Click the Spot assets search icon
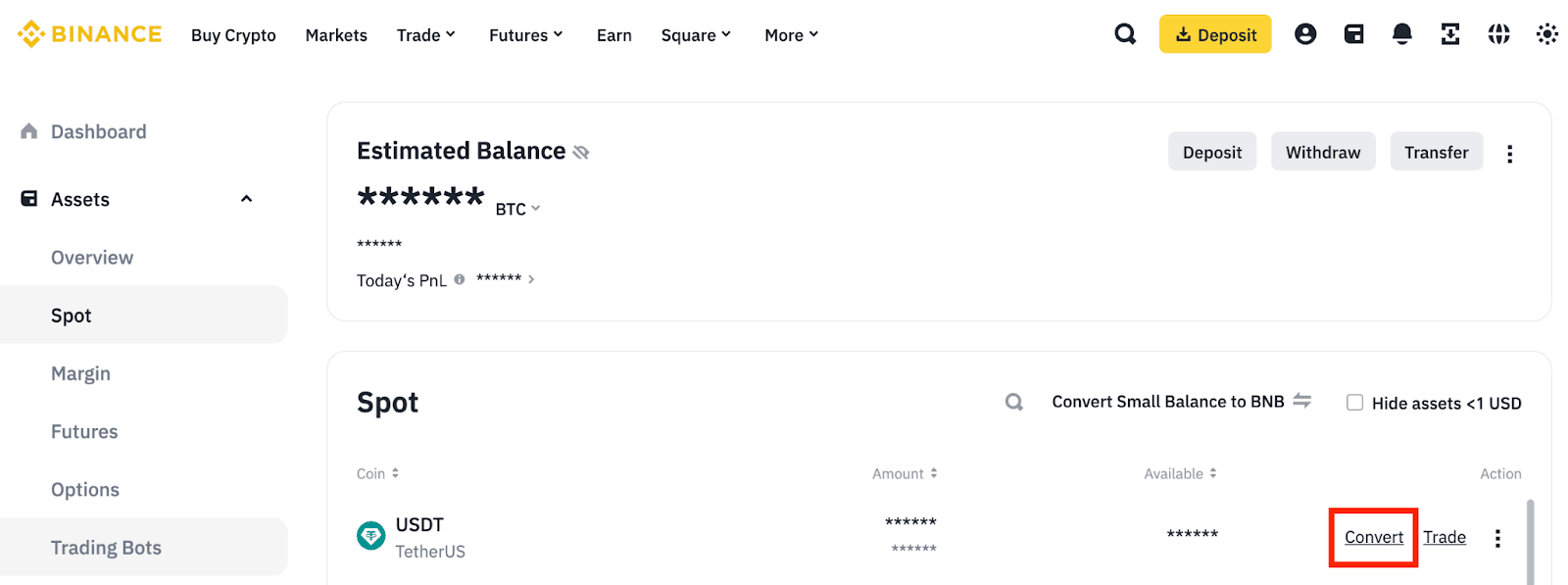Viewport: 1568px width, 585px height. [1014, 402]
